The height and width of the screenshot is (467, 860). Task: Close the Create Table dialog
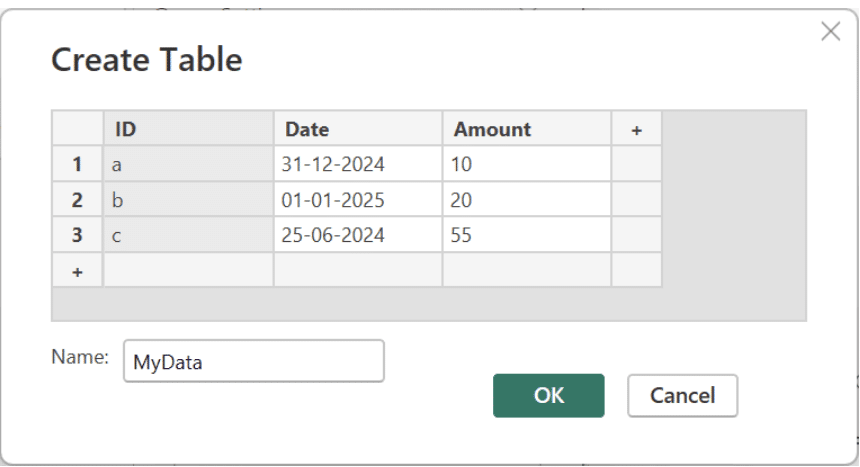click(830, 31)
